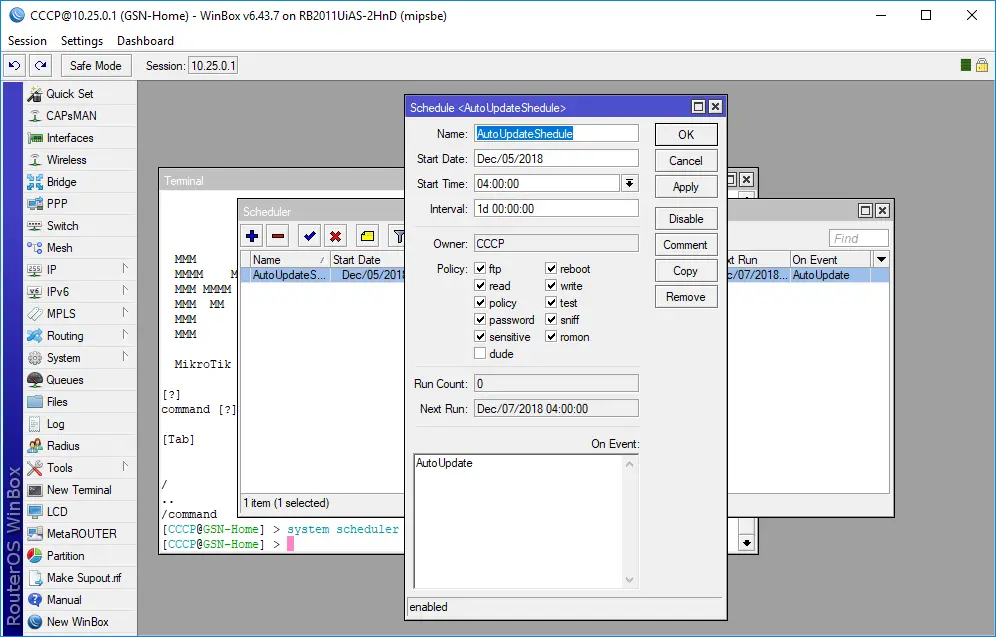
Task: Toggle the sniff policy checkbox
Action: 551,319
